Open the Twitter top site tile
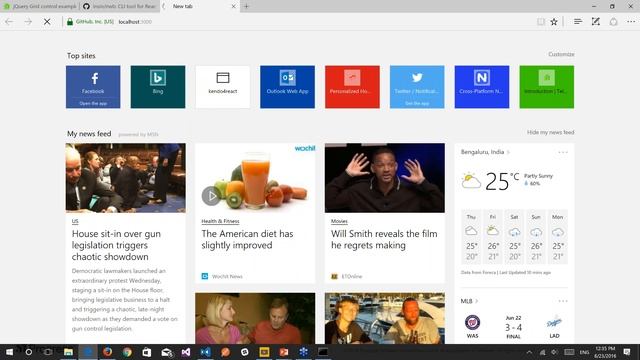 point(417,87)
